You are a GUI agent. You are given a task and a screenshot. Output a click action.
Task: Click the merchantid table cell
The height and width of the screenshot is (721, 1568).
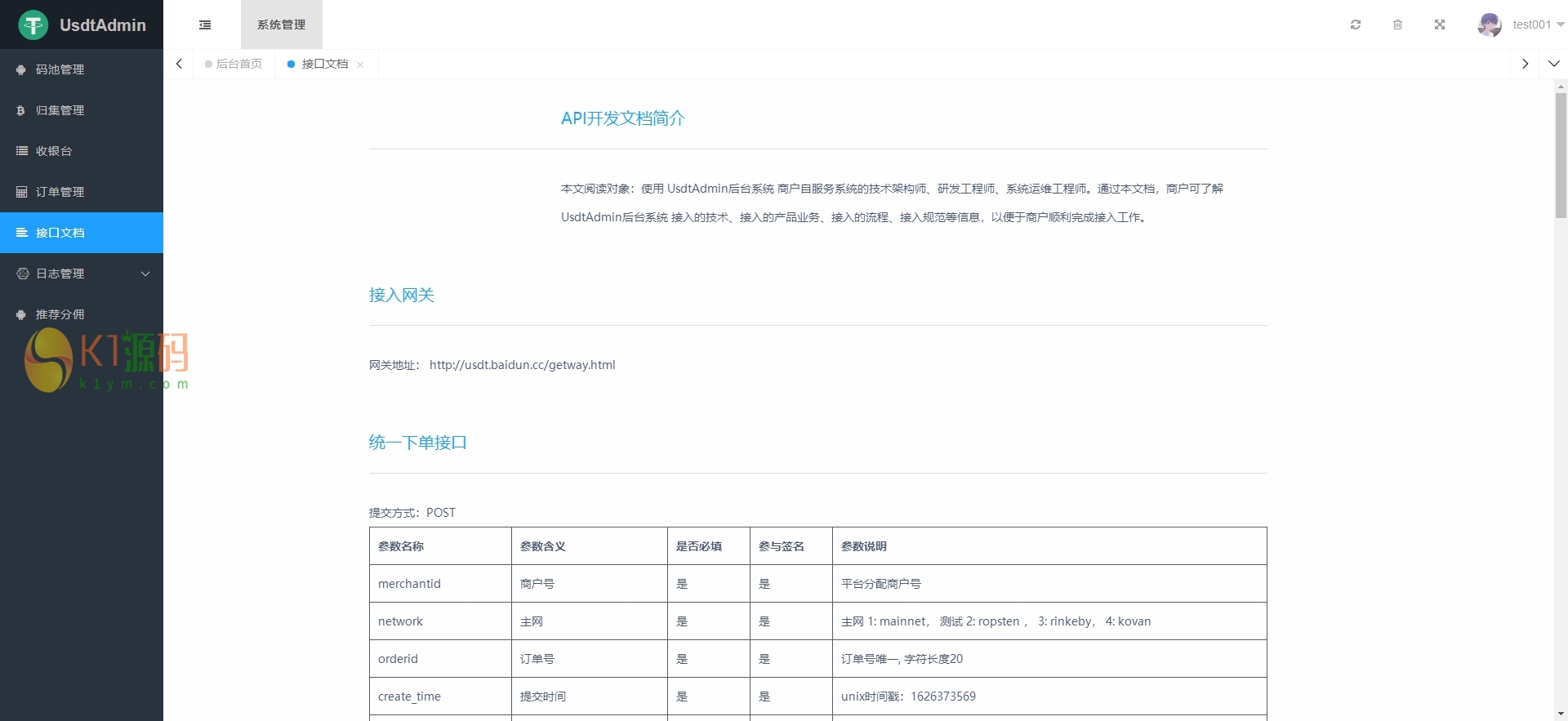pyautogui.click(x=440, y=584)
